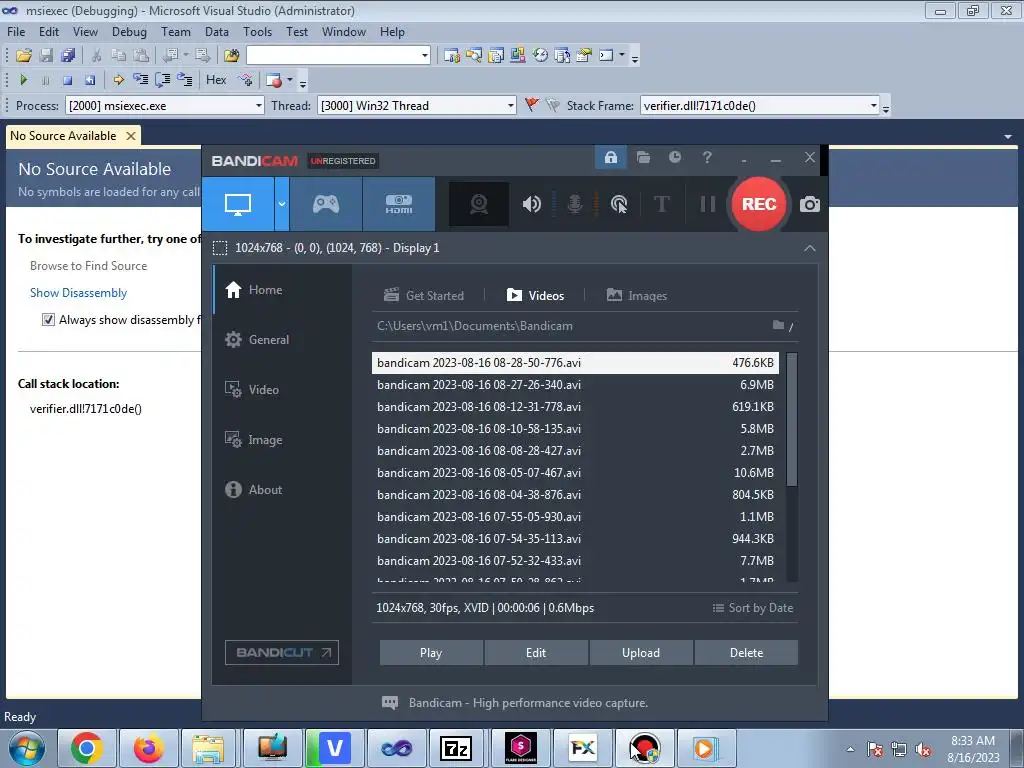Open Firefox from the taskbar
1024x768 pixels.
pos(148,748)
